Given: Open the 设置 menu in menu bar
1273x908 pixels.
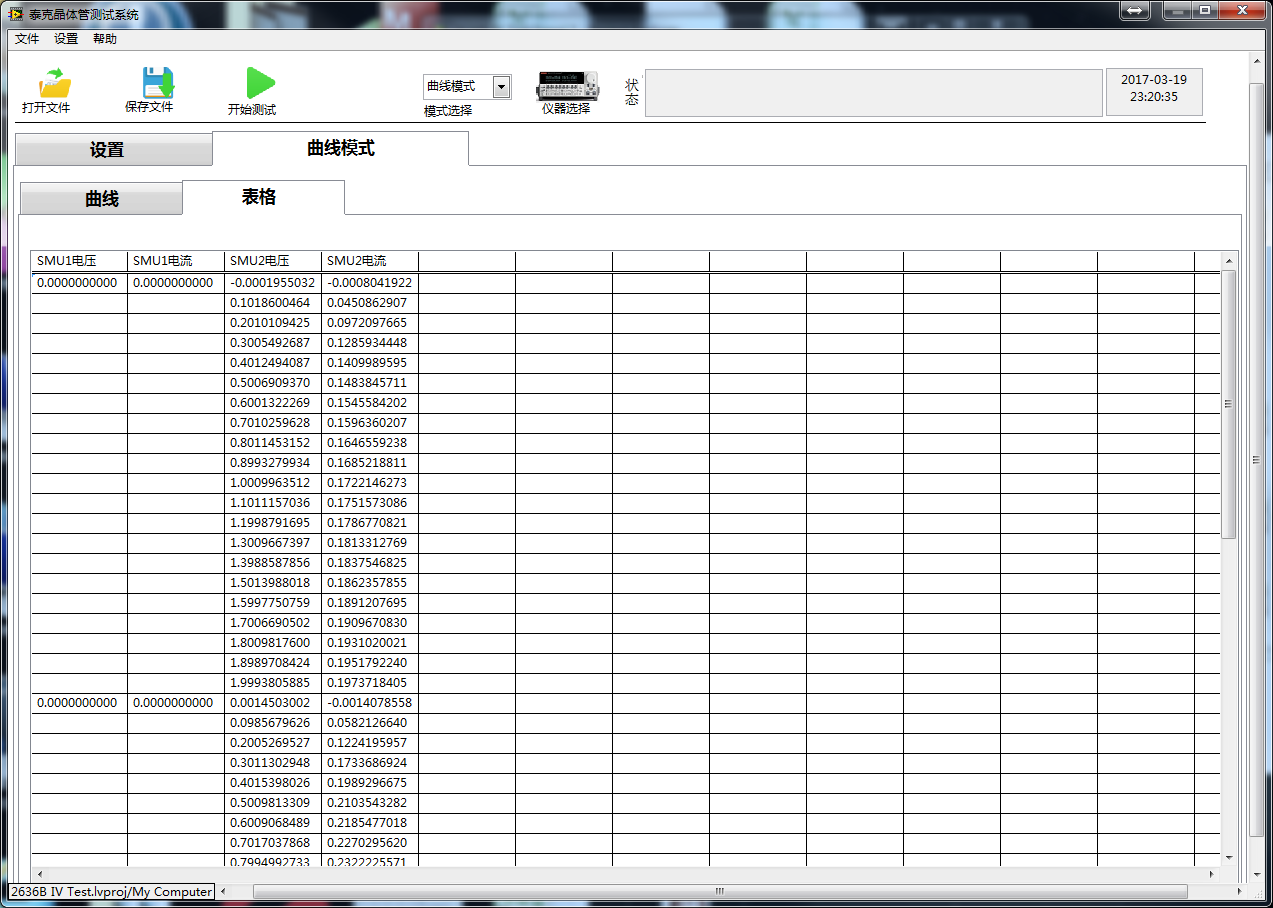Looking at the screenshot, I should 66,39.
